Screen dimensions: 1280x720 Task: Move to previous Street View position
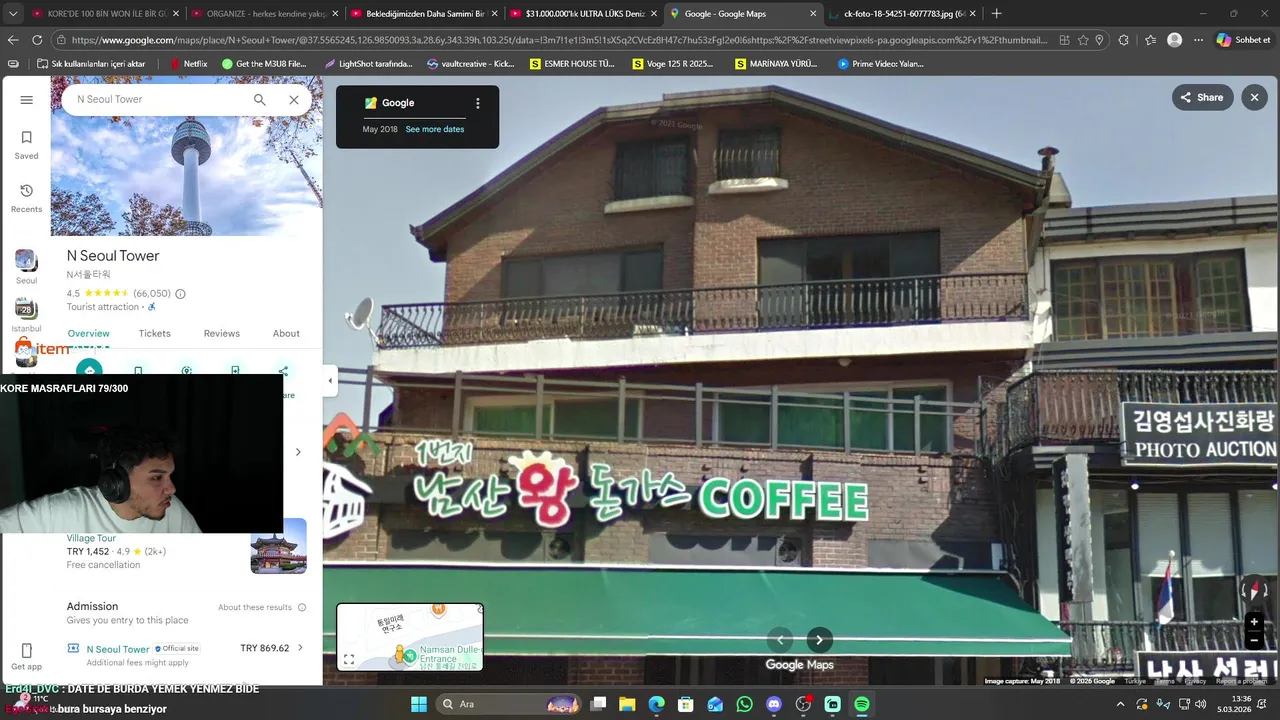[x=780, y=640]
